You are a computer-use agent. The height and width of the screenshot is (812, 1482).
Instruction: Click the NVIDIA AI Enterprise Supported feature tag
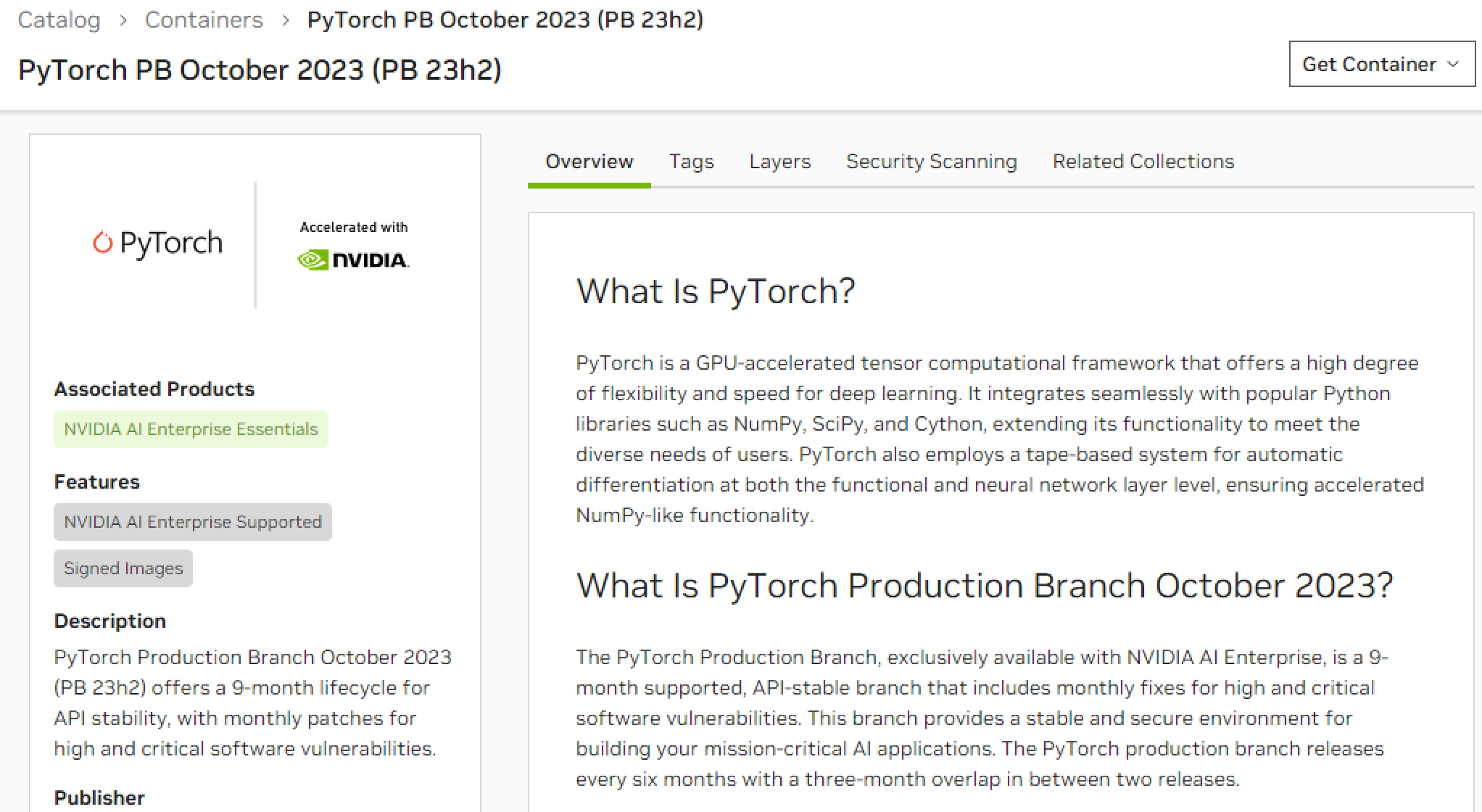[x=192, y=521]
